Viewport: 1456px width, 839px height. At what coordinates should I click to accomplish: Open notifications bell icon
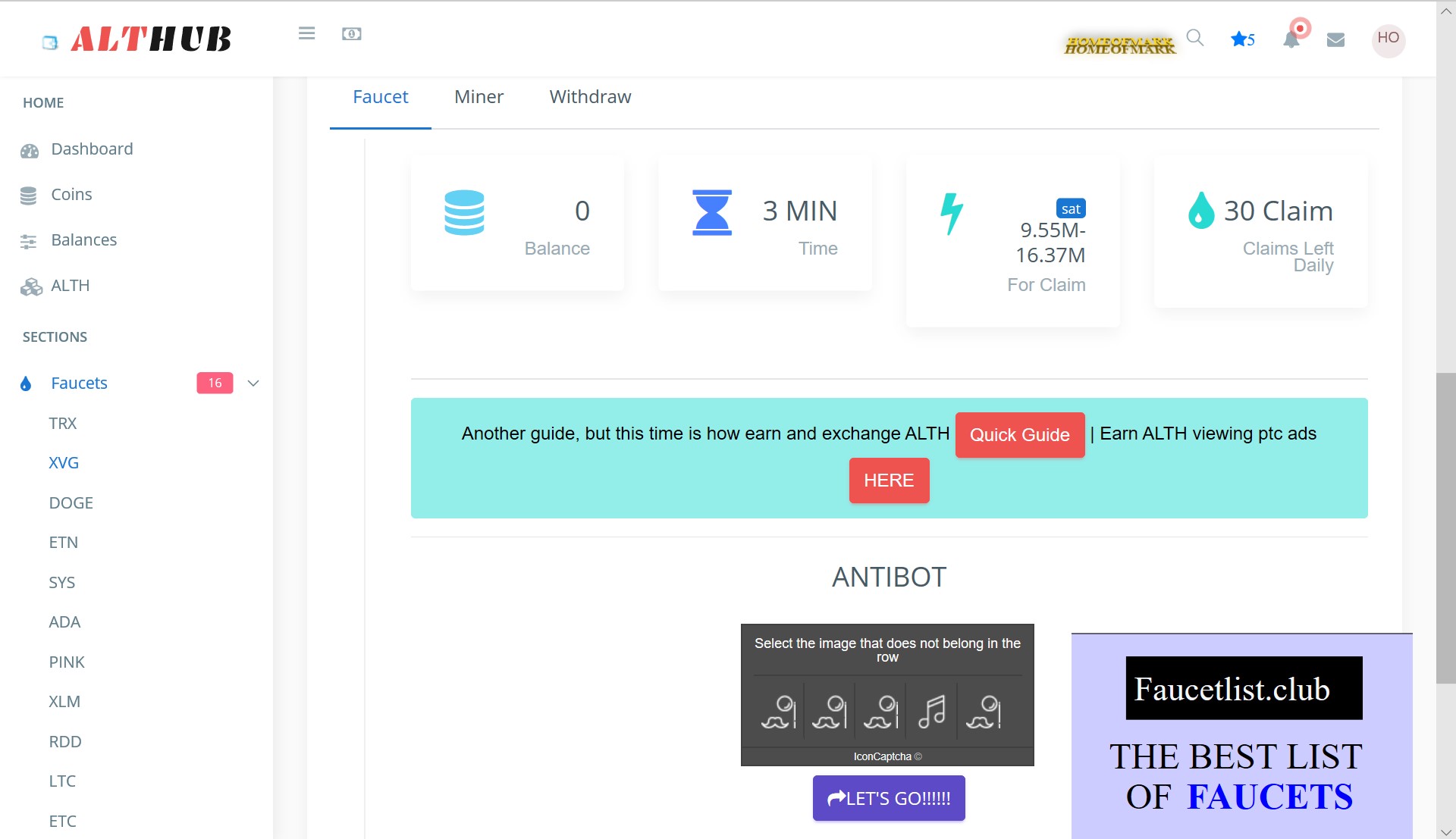(x=1291, y=39)
